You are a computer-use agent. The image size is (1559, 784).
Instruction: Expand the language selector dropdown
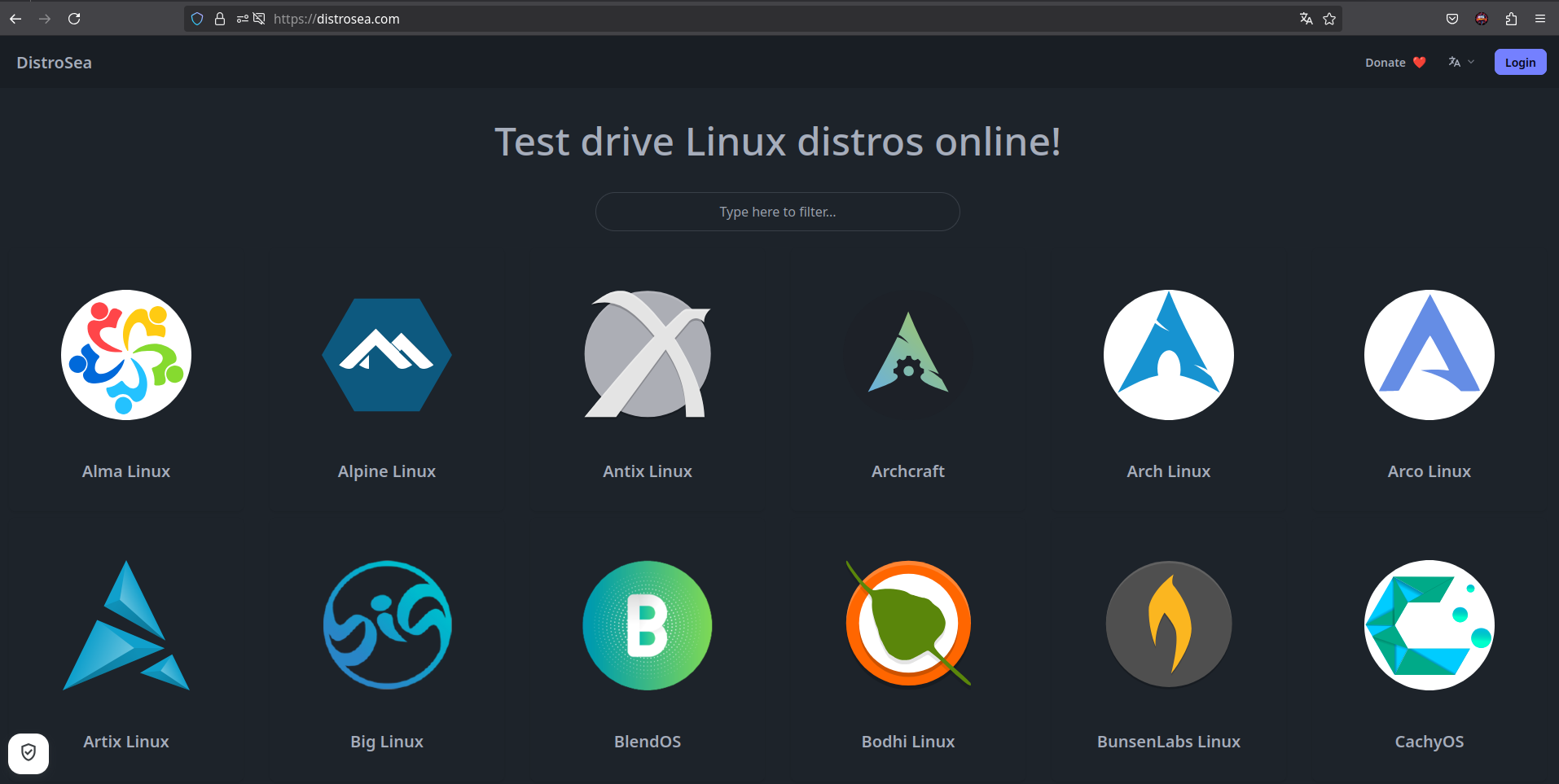[1461, 62]
